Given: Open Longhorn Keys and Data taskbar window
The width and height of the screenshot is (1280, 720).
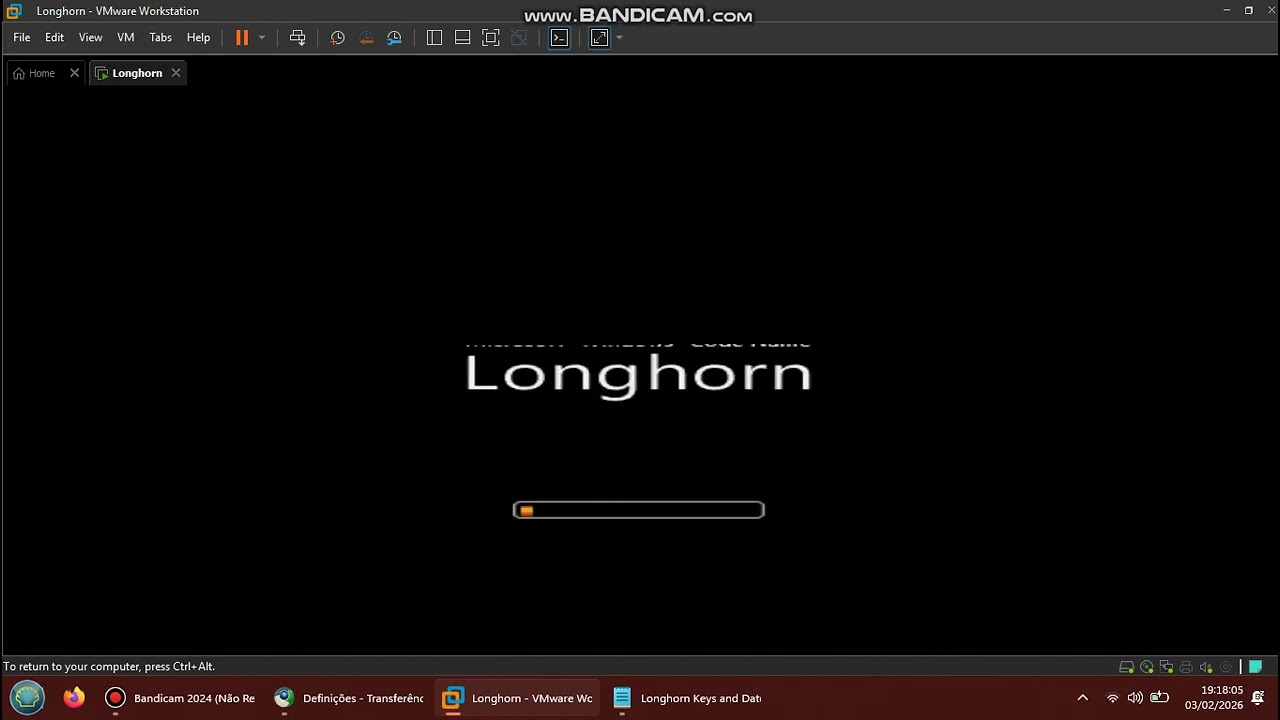Looking at the screenshot, I should tap(687, 698).
